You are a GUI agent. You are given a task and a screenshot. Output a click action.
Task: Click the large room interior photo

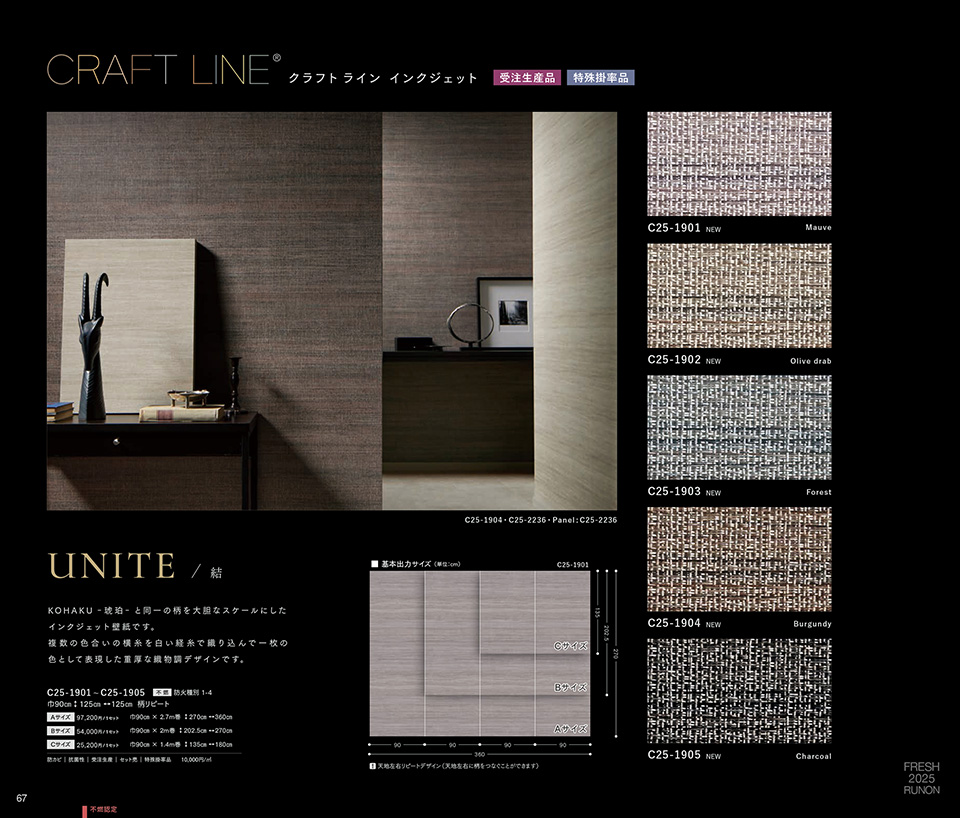[x=332, y=311]
